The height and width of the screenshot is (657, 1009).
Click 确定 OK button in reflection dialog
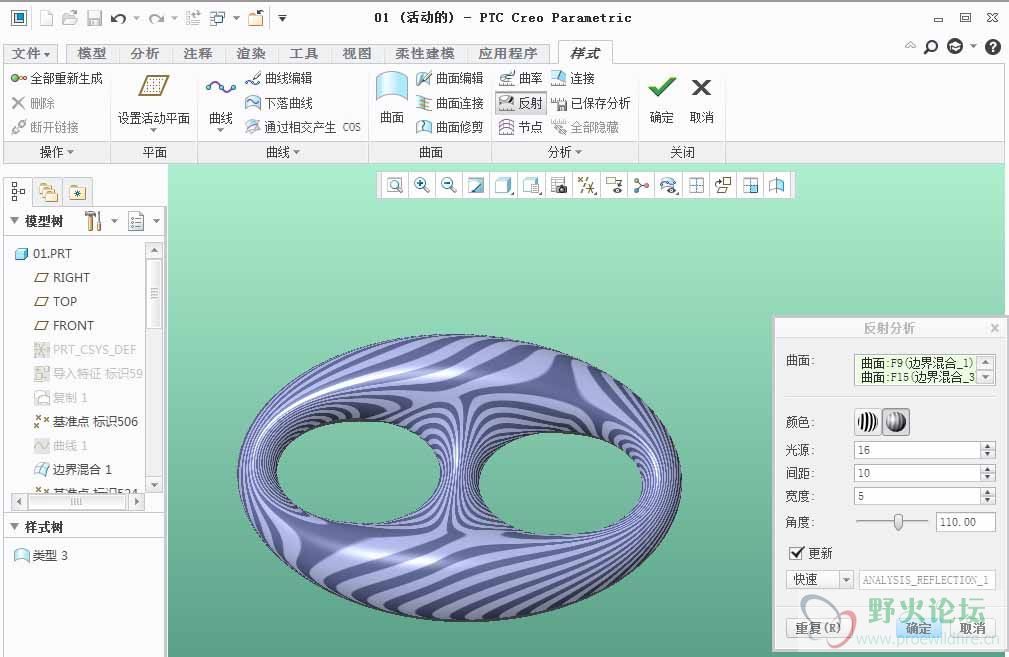(918, 628)
